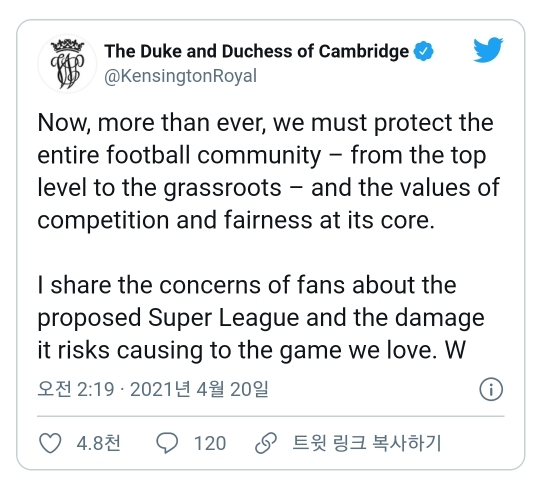
Task: Visit the @KensingtonRoyal handle
Action: coord(180,76)
